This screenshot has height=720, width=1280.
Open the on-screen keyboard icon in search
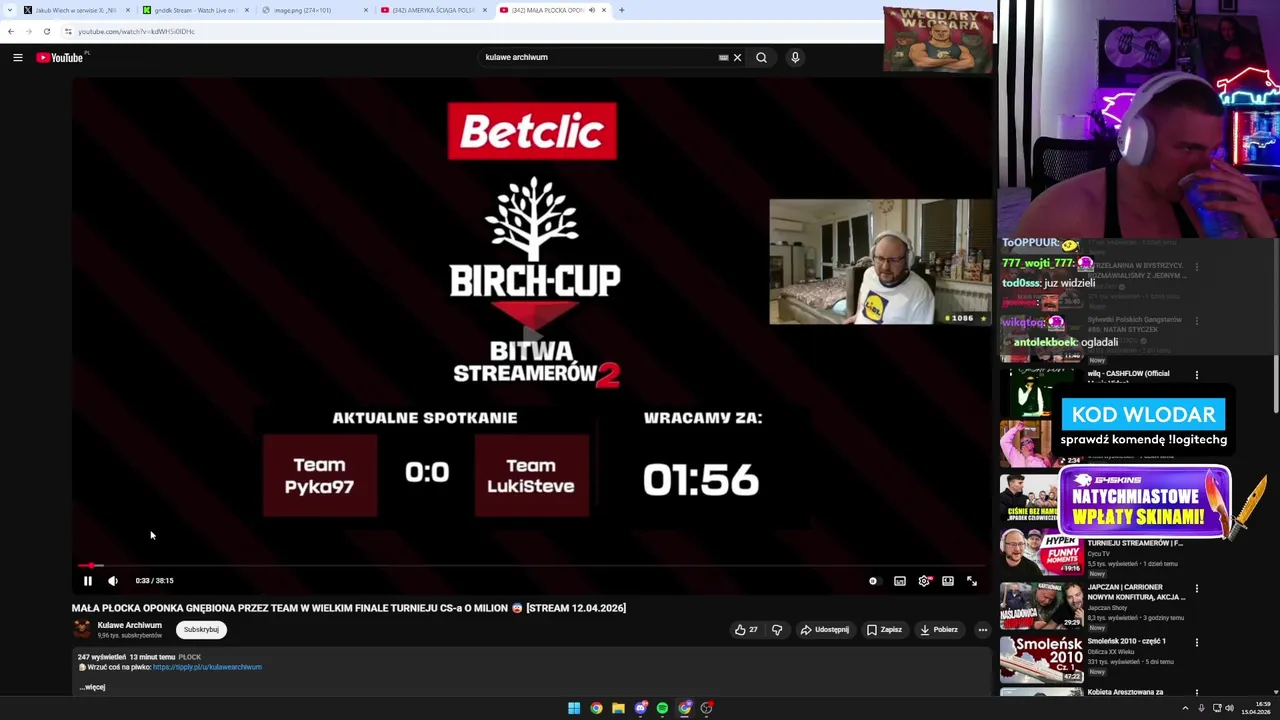pyautogui.click(x=723, y=58)
